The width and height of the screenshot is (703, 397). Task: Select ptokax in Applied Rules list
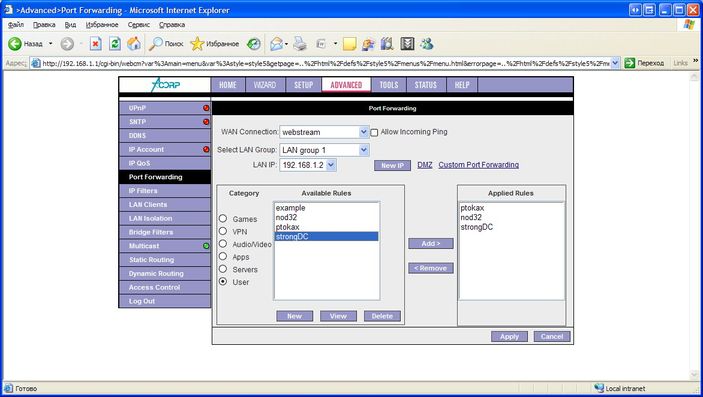pos(511,208)
